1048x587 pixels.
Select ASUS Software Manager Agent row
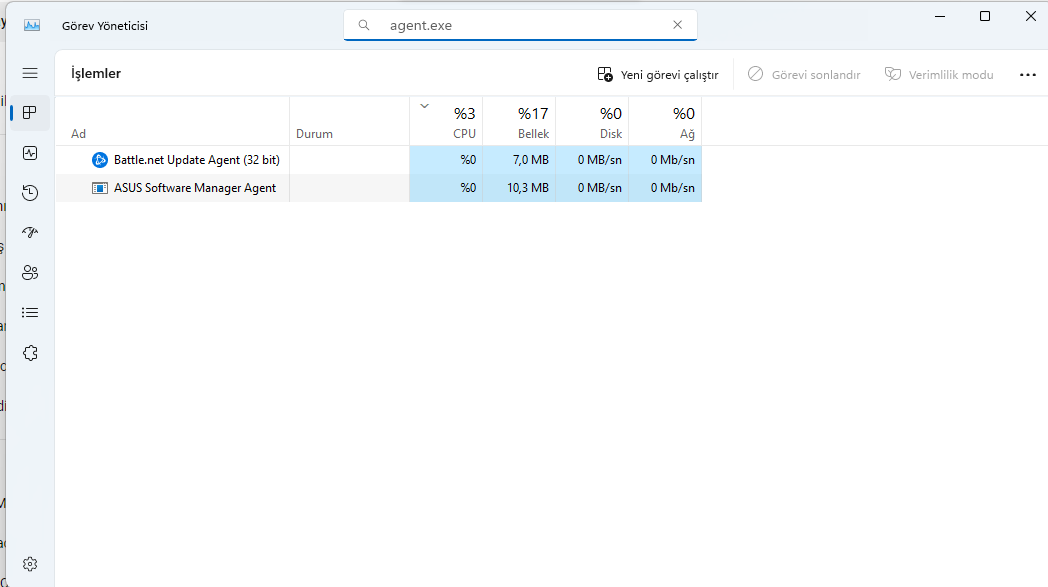(x=194, y=188)
